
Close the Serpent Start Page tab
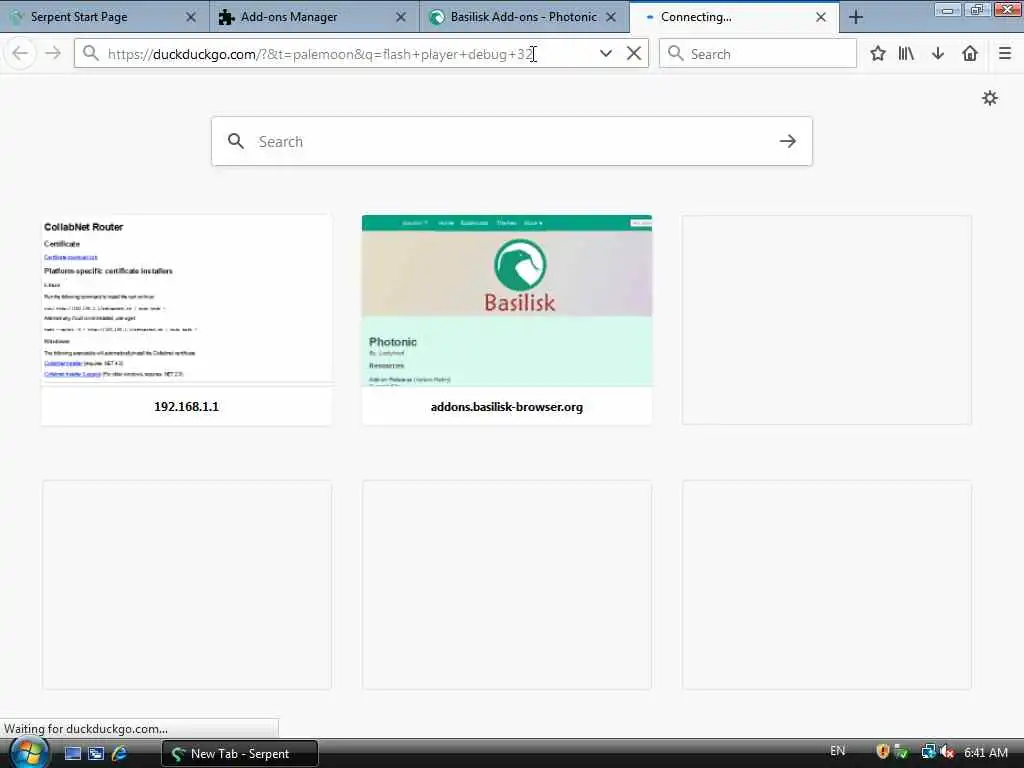191,17
